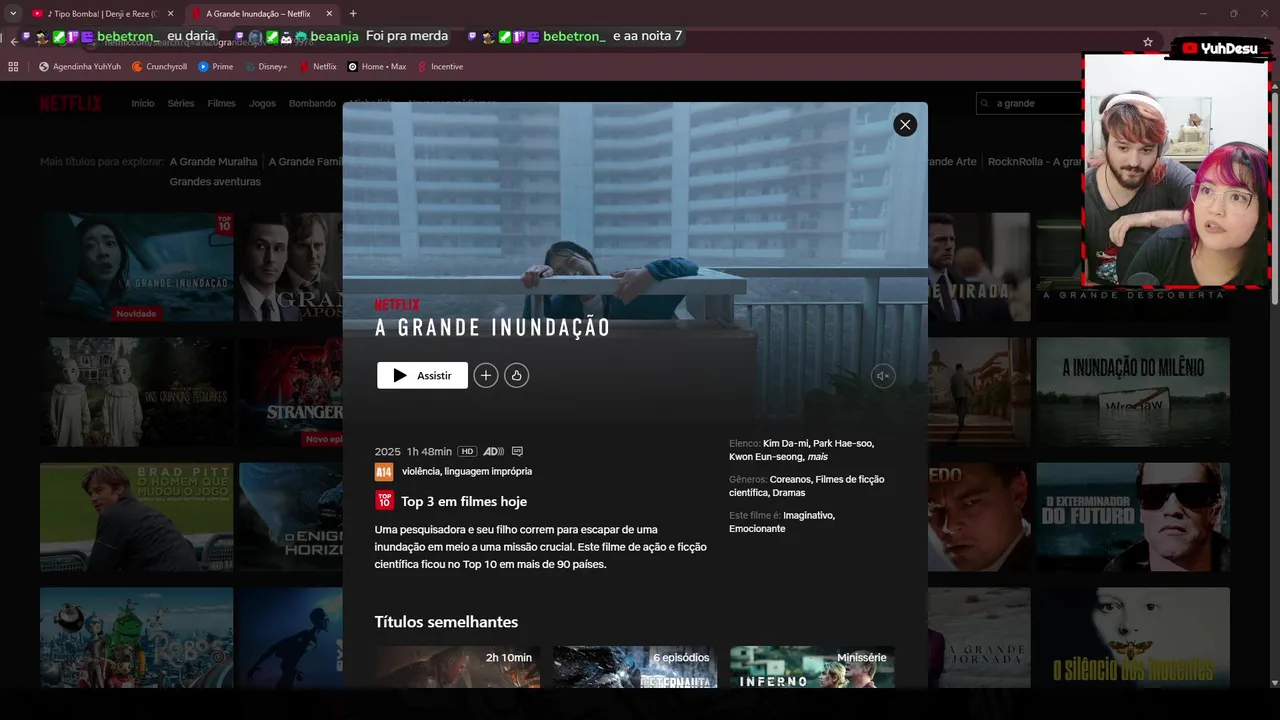This screenshot has height=720, width=1280.
Task: Unmute the trailer preview audio
Action: [x=882, y=376]
